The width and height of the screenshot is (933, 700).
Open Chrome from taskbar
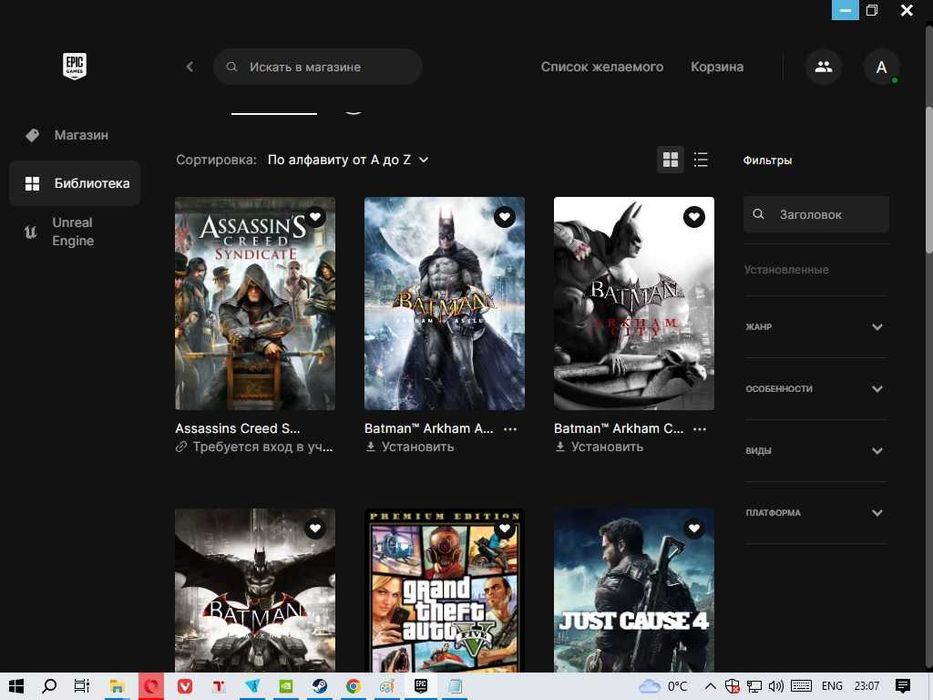pos(353,686)
